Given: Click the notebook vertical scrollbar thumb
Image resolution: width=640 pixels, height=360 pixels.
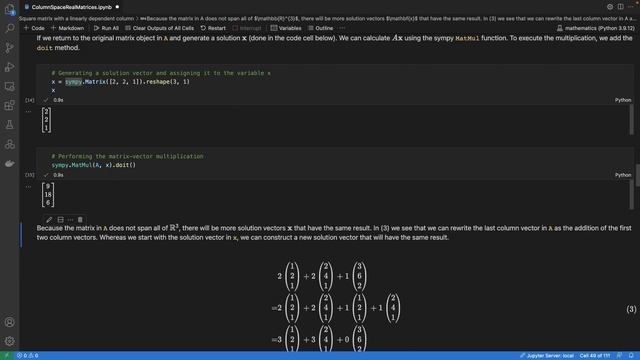Looking at the screenshot, I should click(637, 175).
